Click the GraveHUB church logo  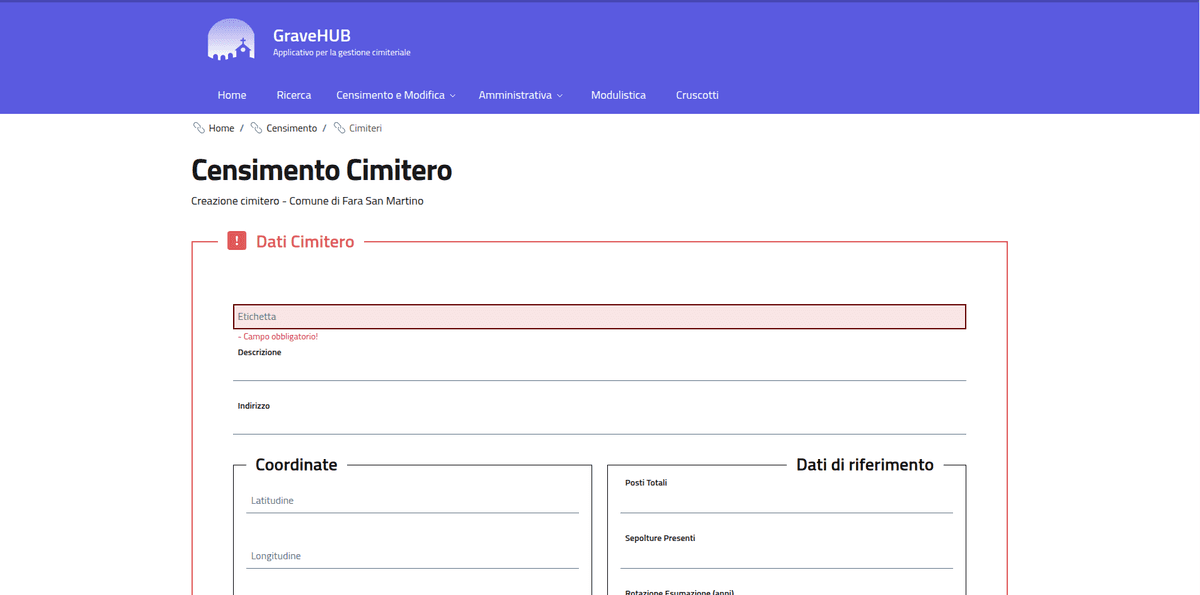click(231, 38)
